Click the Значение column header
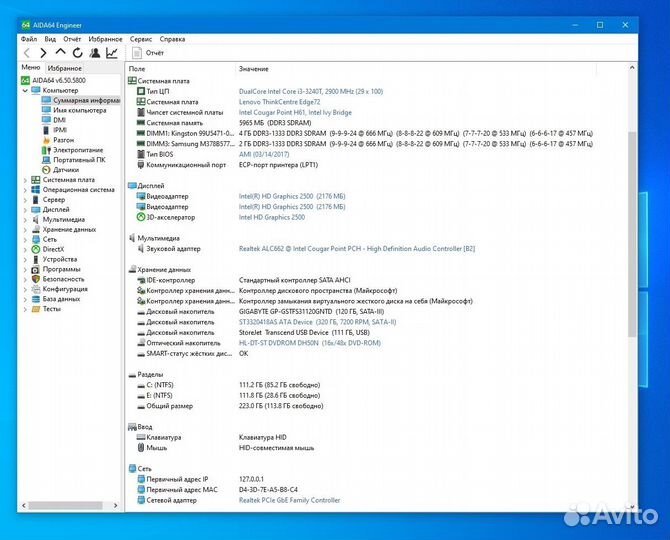This screenshot has width=670, height=540. [253, 69]
